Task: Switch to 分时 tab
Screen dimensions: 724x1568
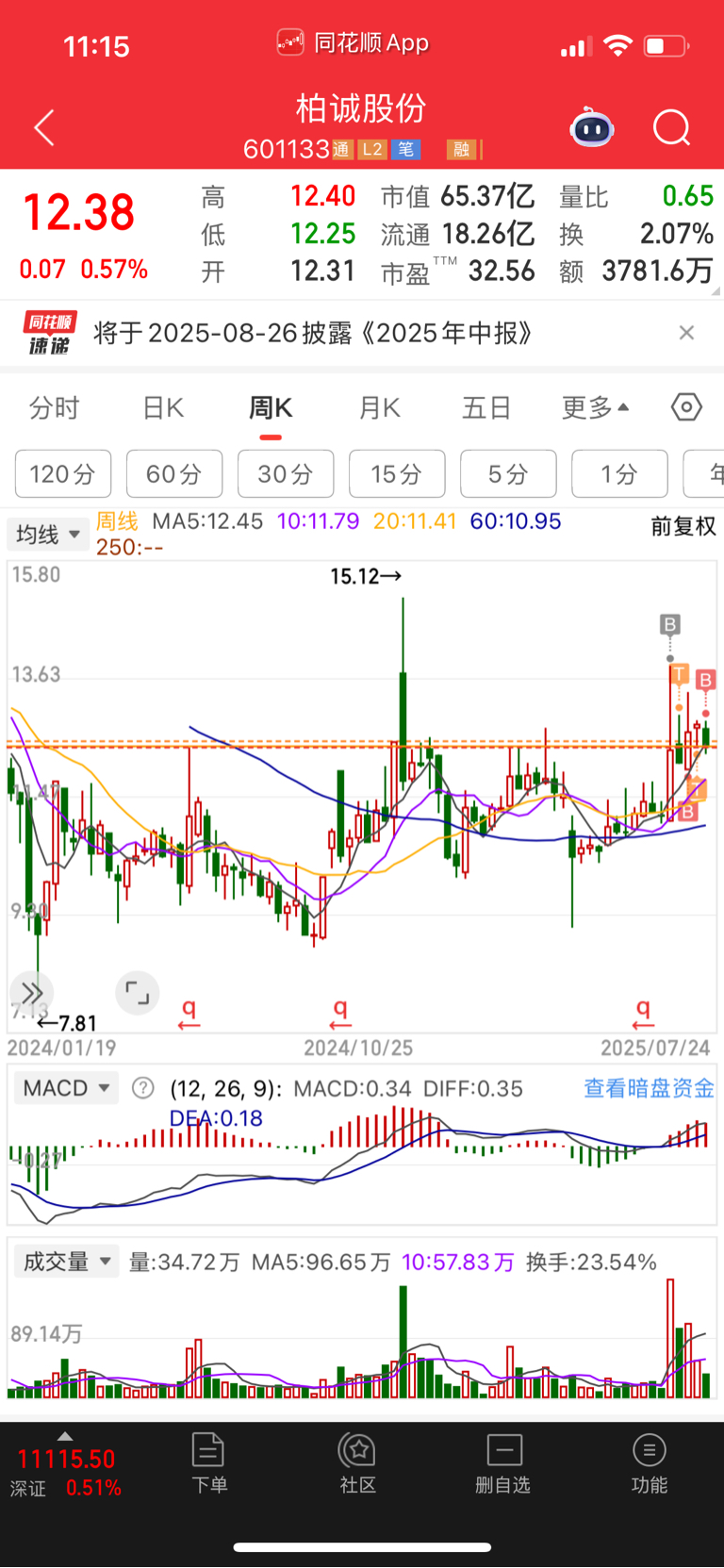Action: pos(54,407)
